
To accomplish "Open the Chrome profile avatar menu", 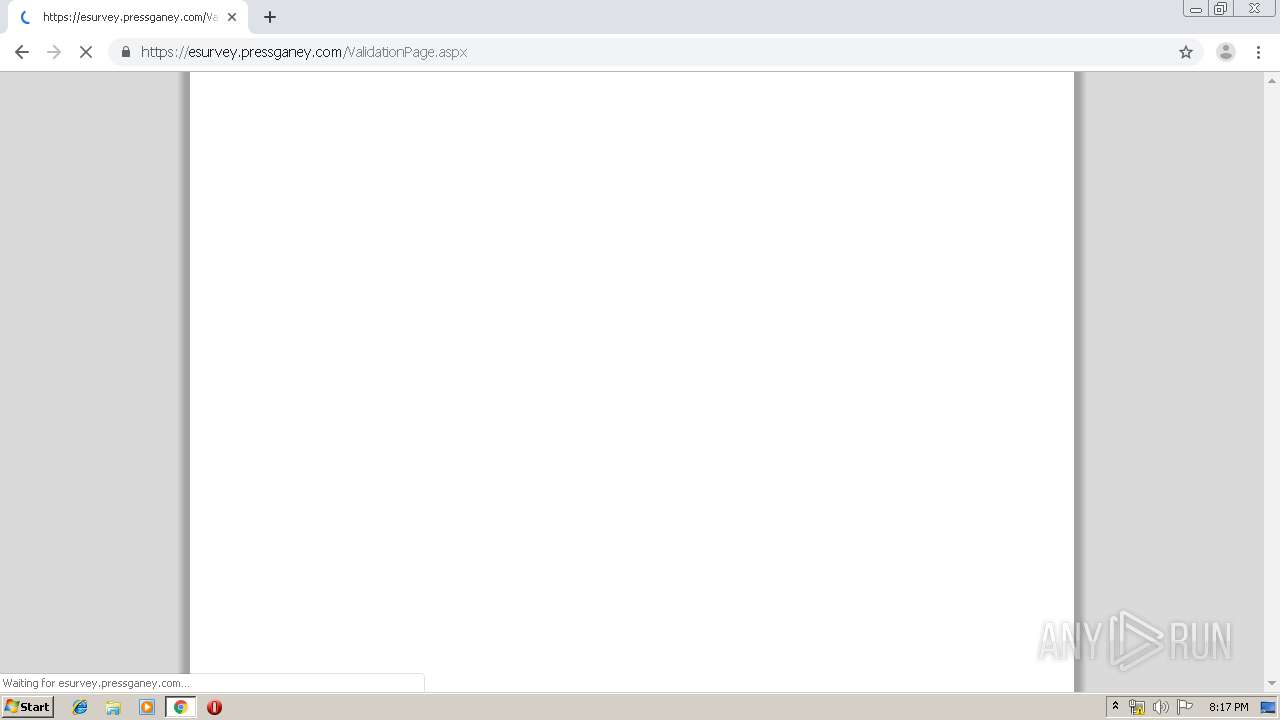I will click(x=1226, y=52).
